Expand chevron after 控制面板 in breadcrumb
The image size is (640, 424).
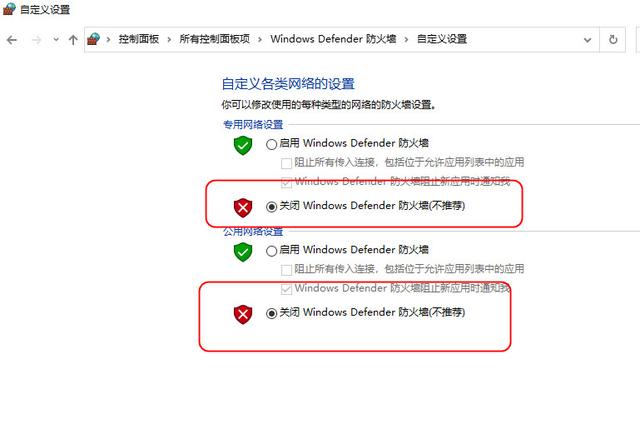(x=169, y=40)
